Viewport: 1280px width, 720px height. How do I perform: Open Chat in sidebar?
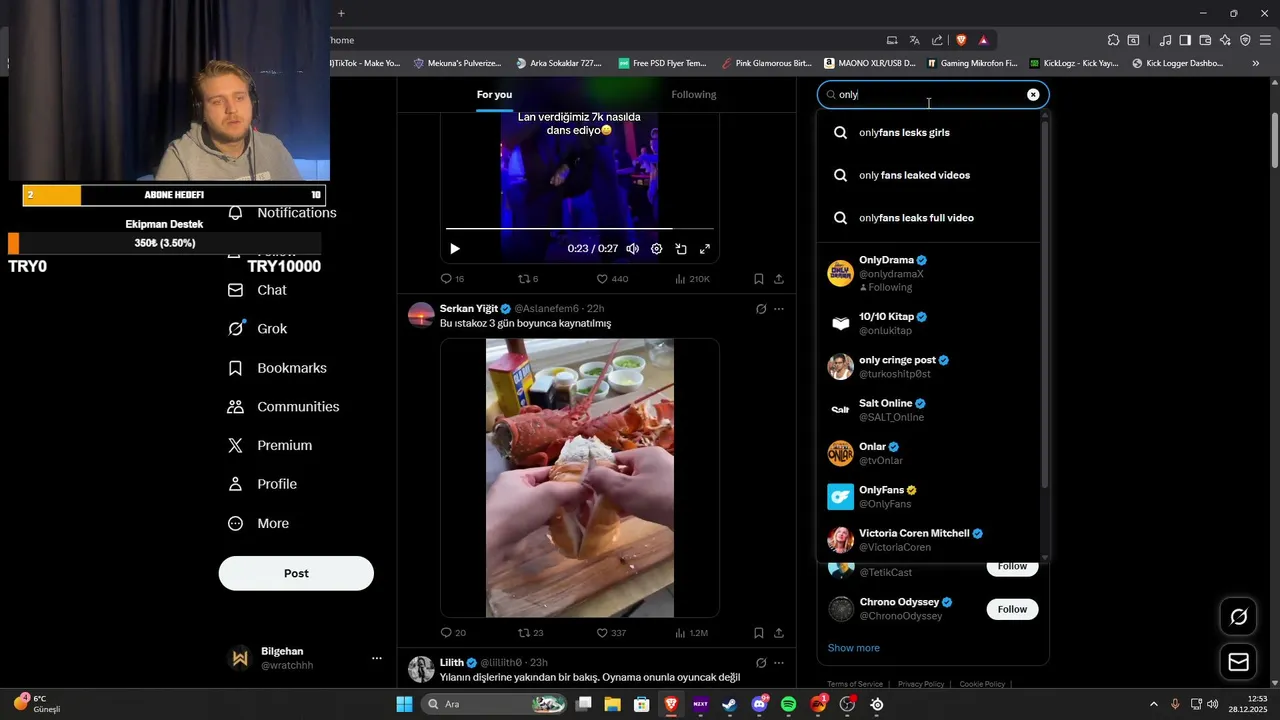[257, 290]
